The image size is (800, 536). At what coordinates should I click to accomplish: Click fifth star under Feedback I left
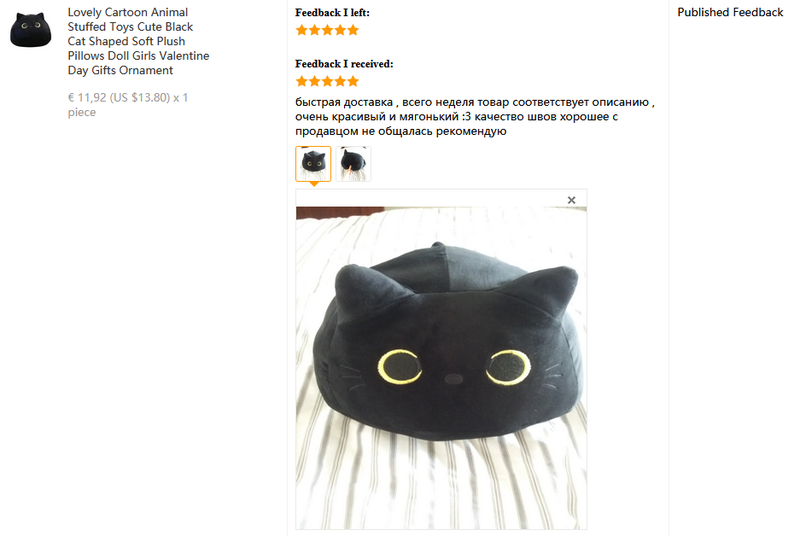(x=353, y=30)
